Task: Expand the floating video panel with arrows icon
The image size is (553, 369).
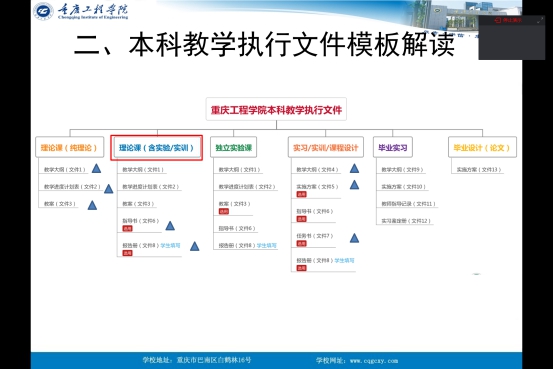Action: [x=540, y=20]
